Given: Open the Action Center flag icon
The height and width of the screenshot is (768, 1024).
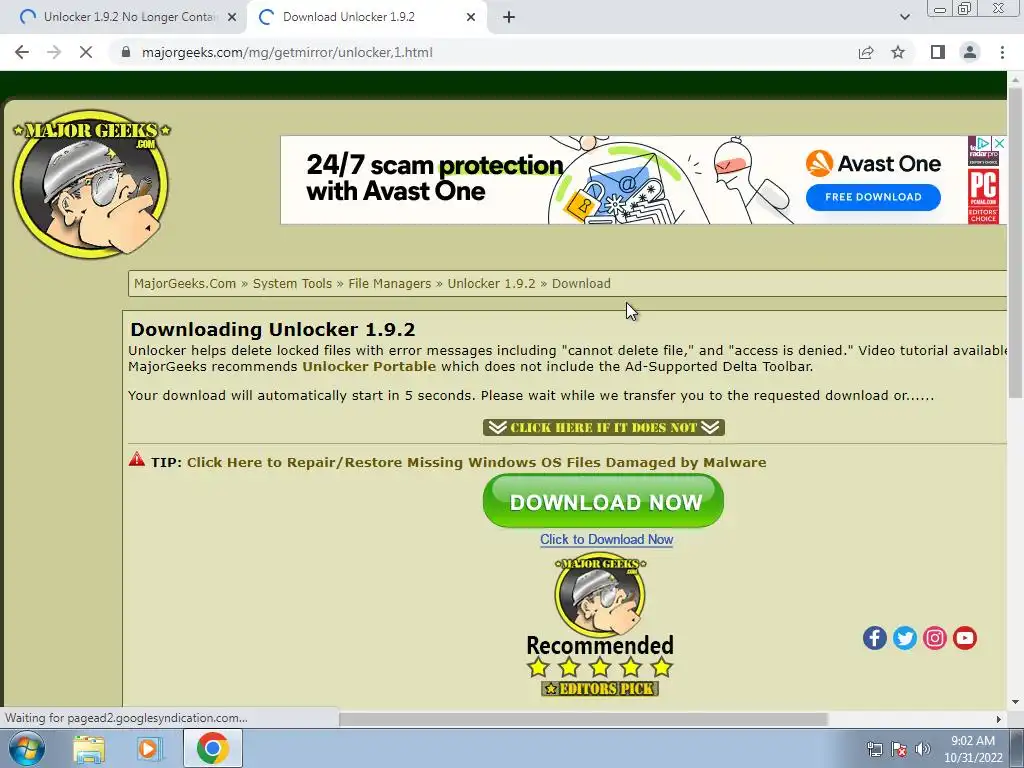Looking at the screenshot, I should point(899,749).
